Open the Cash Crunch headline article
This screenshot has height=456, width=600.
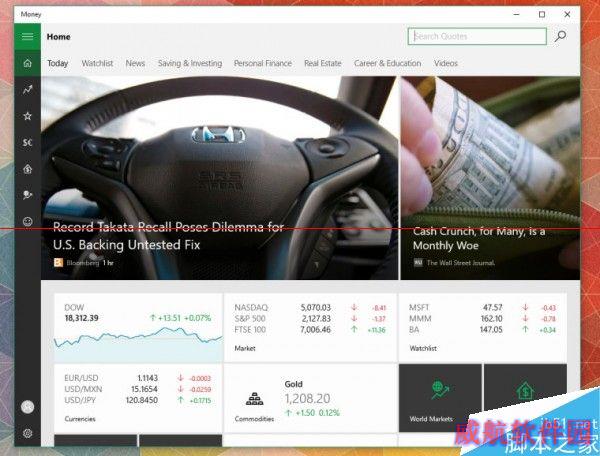click(479, 238)
